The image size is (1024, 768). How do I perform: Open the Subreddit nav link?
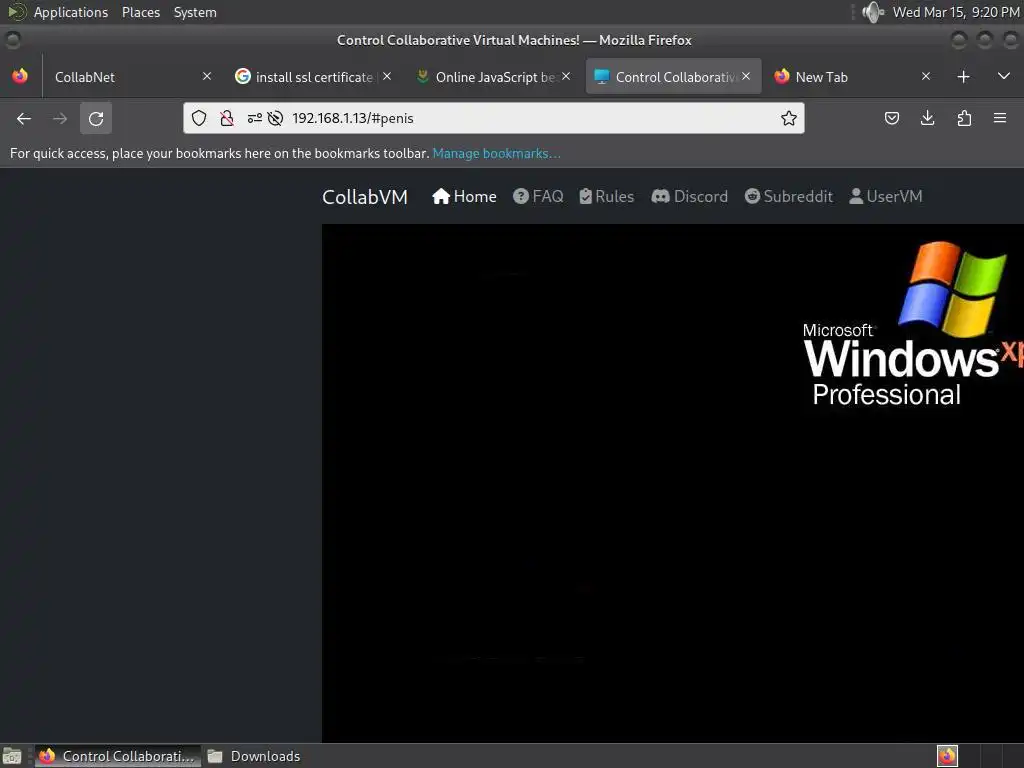pos(789,197)
